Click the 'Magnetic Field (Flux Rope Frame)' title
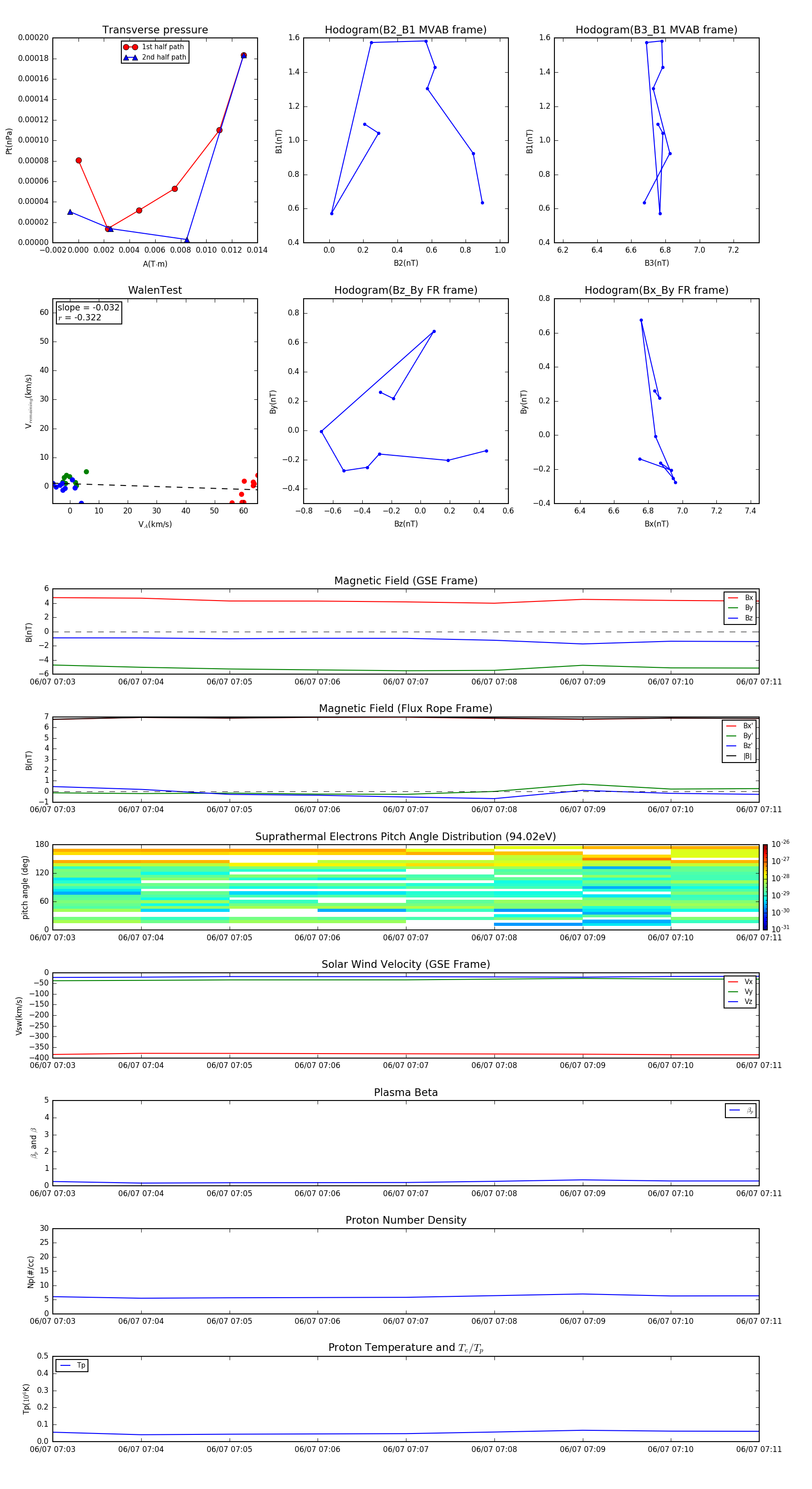 pyautogui.click(x=406, y=709)
